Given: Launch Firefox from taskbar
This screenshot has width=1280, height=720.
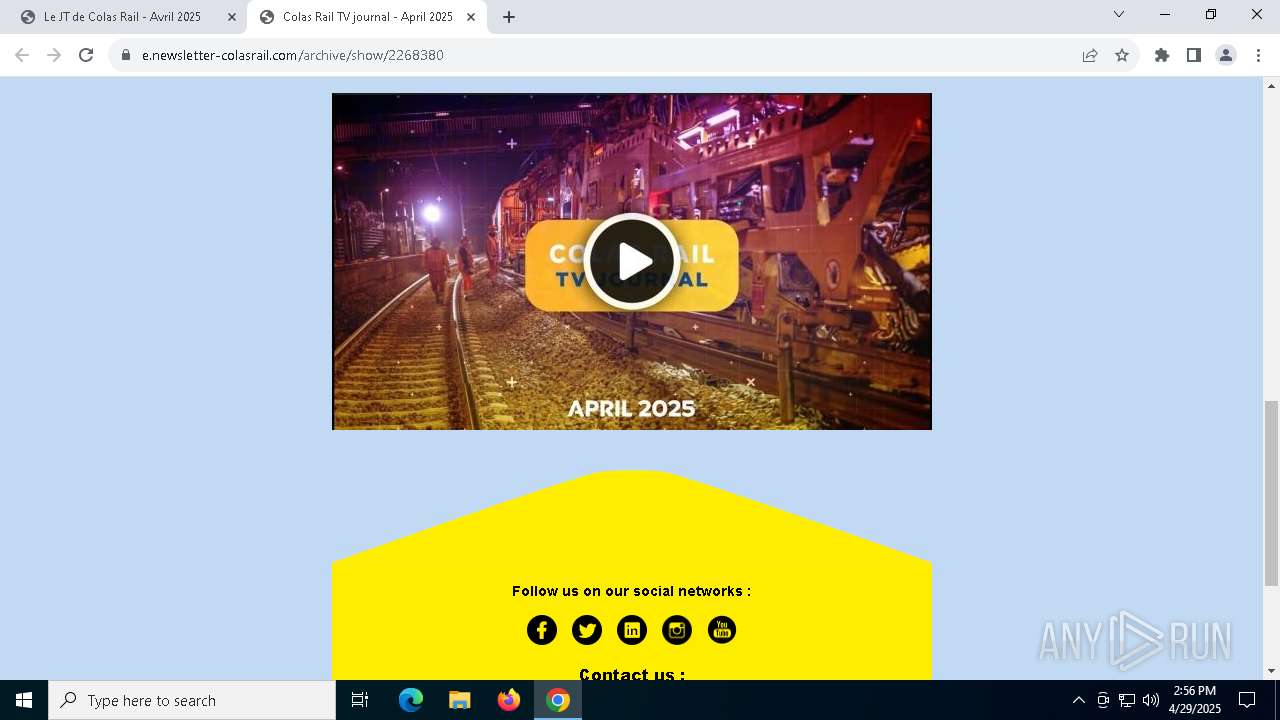Looking at the screenshot, I should pos(509,700).
